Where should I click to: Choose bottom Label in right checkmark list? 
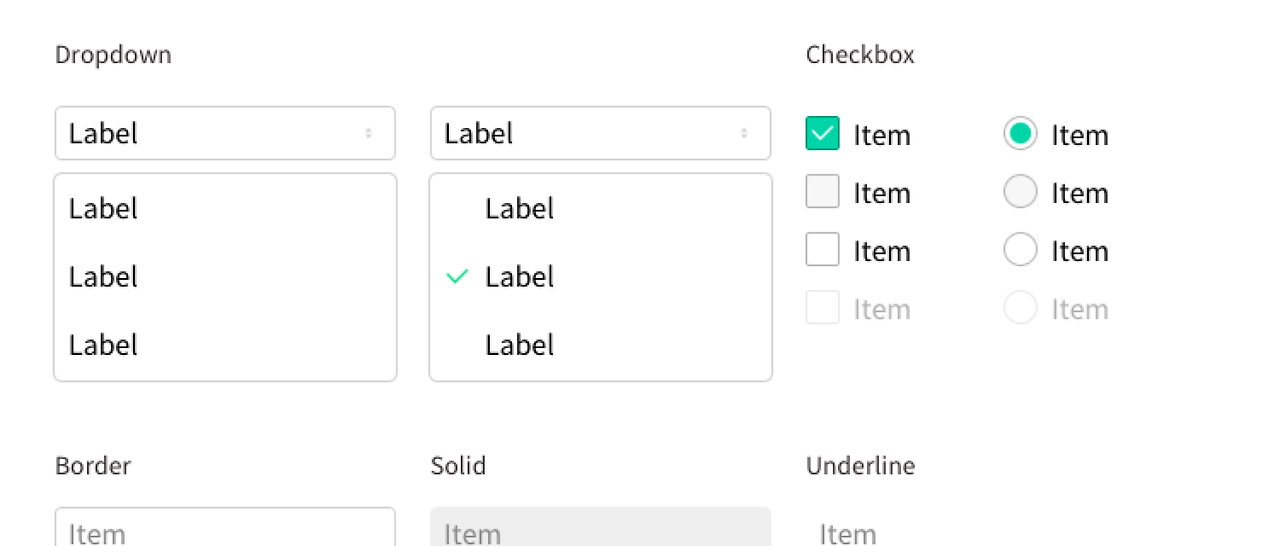coord(600,345)
